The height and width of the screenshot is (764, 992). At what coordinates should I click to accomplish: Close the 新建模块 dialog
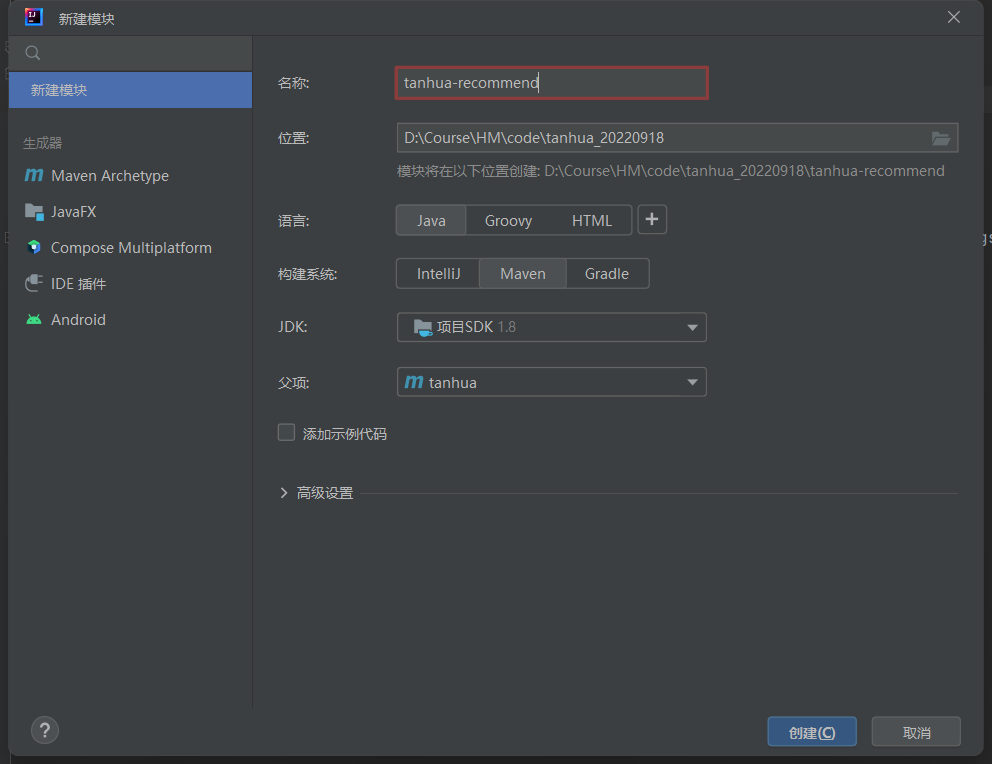[953, 17]
